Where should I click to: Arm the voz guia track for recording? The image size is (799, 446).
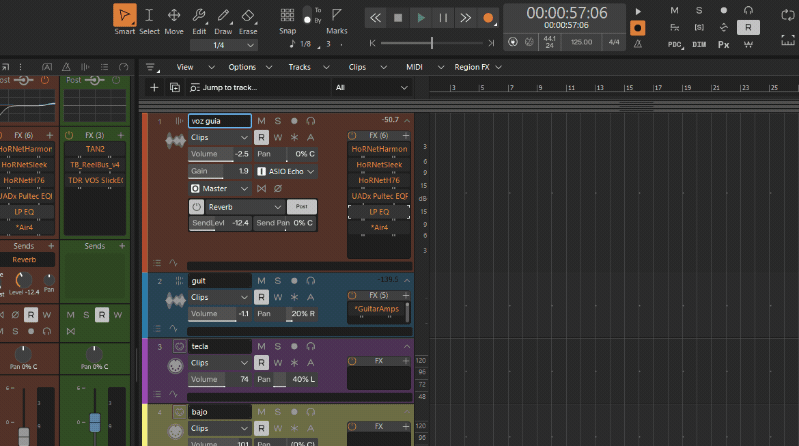294,121
